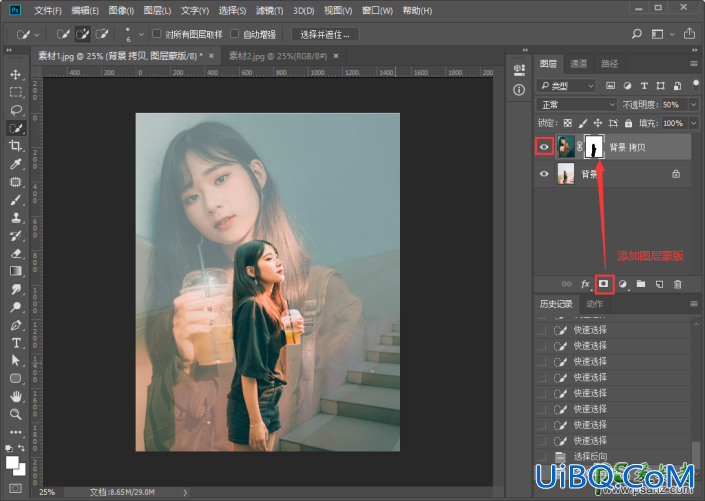
Task: Open the fill 100% dropdown arrow
Action: [x=693, y=123]
